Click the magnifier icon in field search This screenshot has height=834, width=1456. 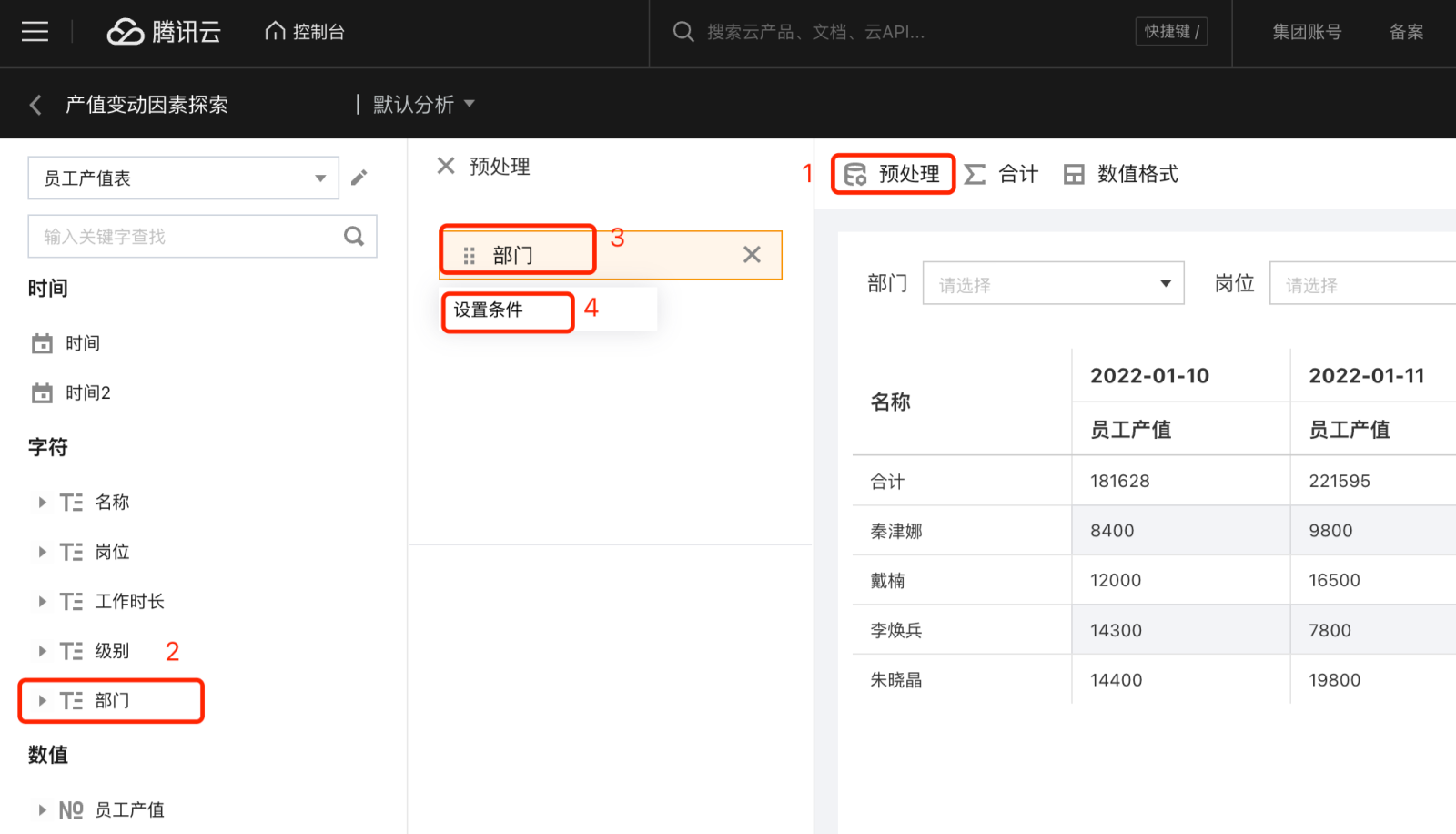pyautogui.click(x=354, y=237)
